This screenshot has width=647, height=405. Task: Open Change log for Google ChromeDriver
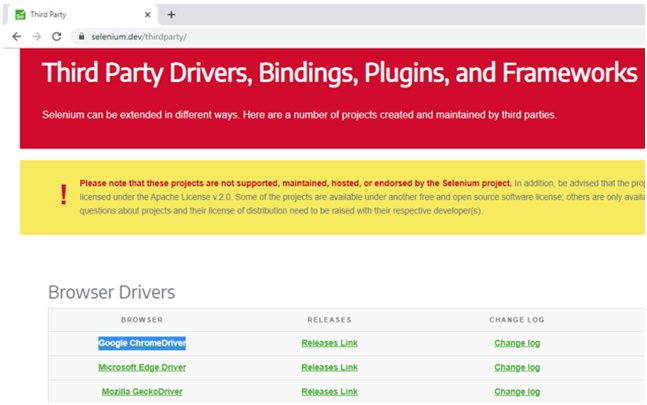[517, 343]
